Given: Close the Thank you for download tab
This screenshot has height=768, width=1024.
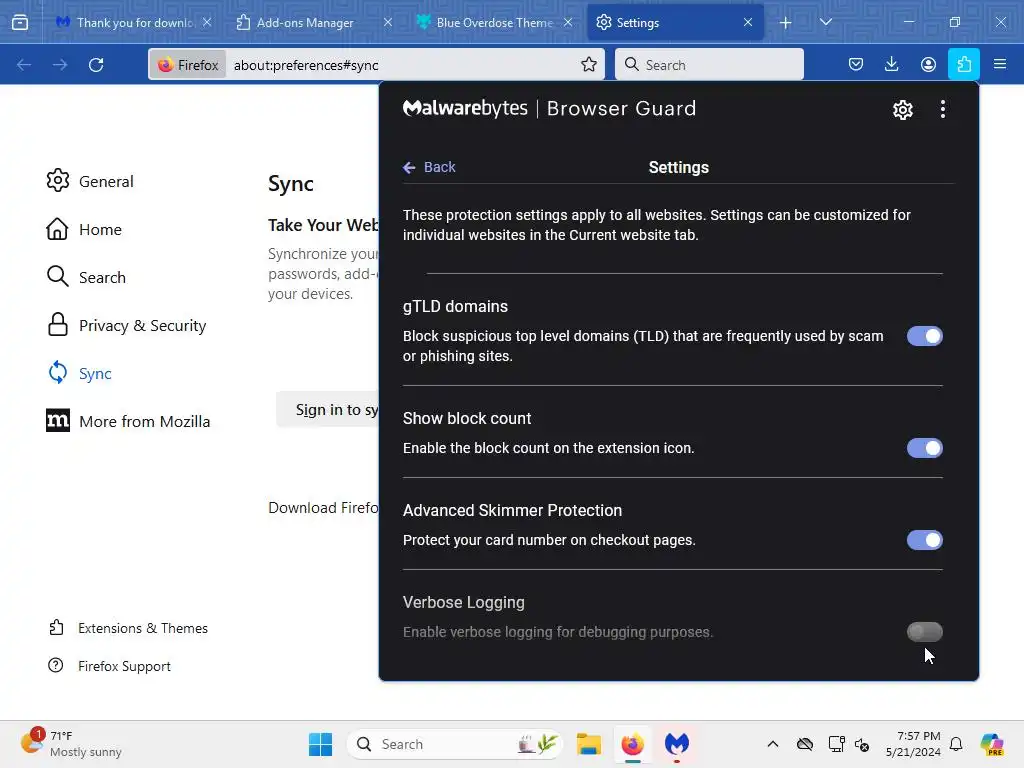Looking at the screenshot, I should click(207, 22).
